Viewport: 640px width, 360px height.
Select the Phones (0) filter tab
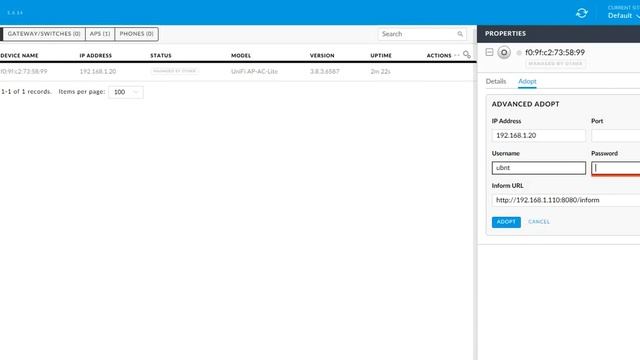[137, 34]
